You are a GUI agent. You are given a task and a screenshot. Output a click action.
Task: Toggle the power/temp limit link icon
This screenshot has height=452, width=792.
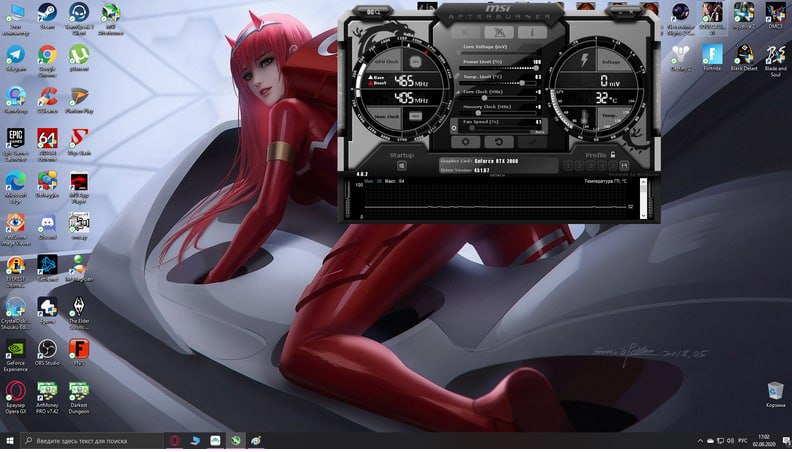457,76
